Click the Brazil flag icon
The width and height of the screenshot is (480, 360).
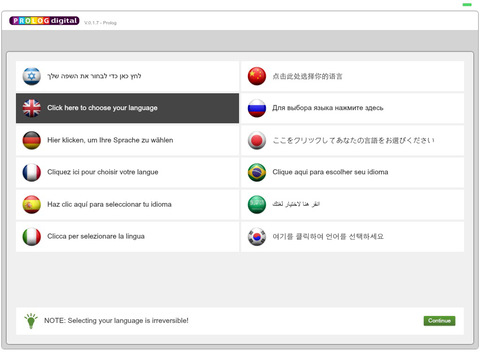click(x=257, y=172)
